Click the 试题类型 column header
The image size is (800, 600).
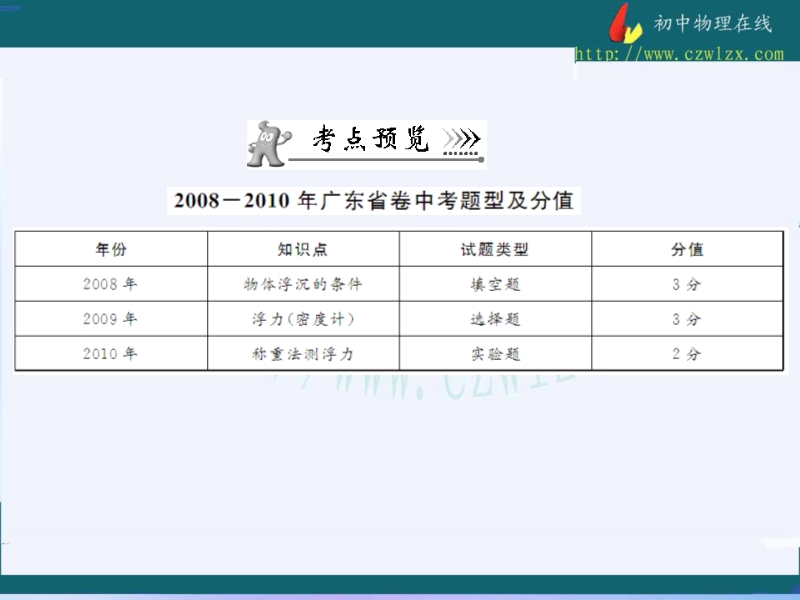[495, 249]
